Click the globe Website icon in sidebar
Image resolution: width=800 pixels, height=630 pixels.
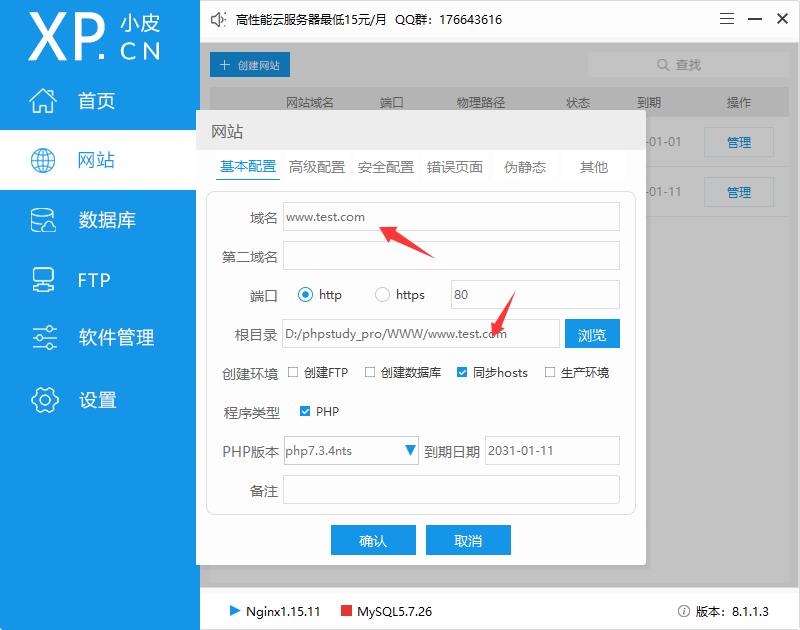point(43,160)
